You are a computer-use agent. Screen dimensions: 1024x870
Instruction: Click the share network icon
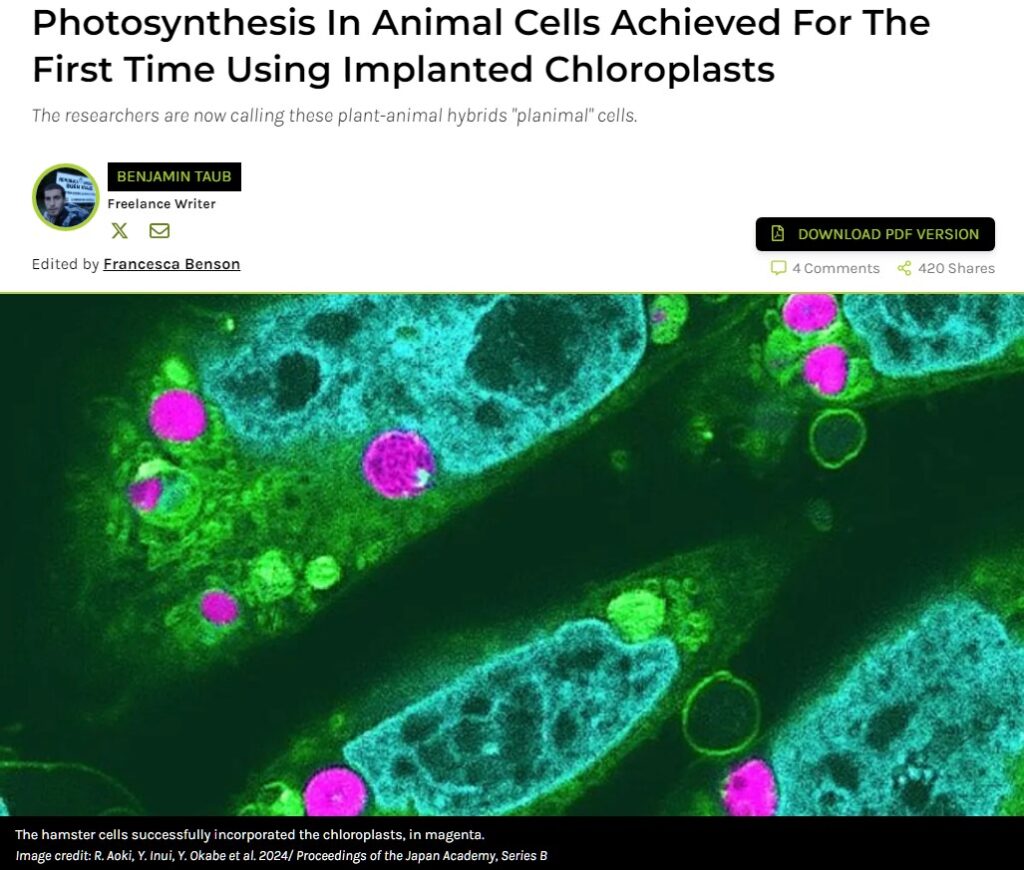click(904, 268)
